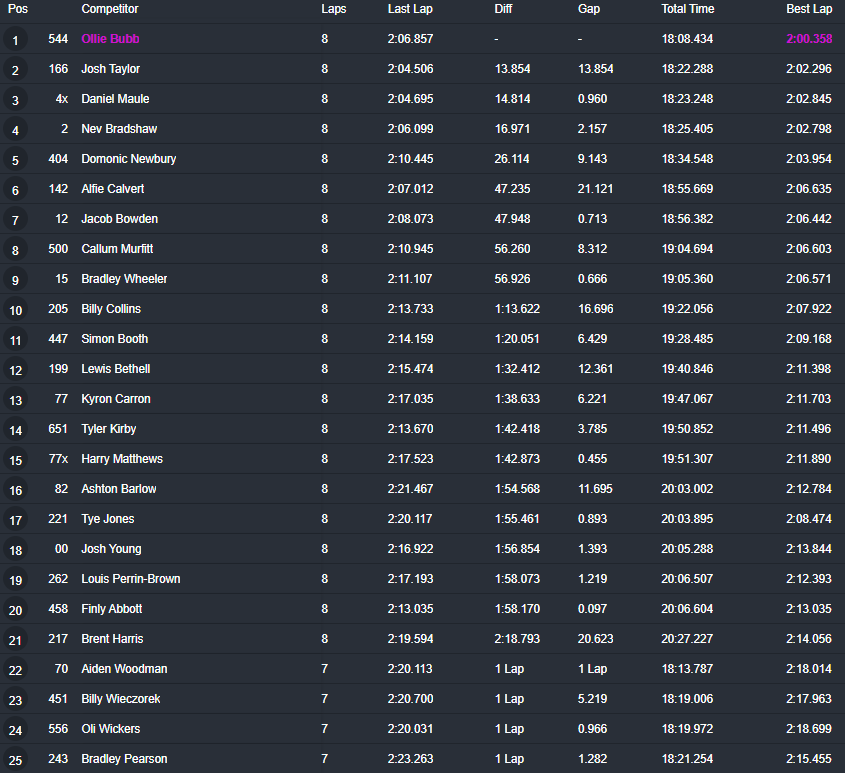The image size is (845, 773).
Task: Click Louis Perrin-Brown's name
Action: point(130,579)
